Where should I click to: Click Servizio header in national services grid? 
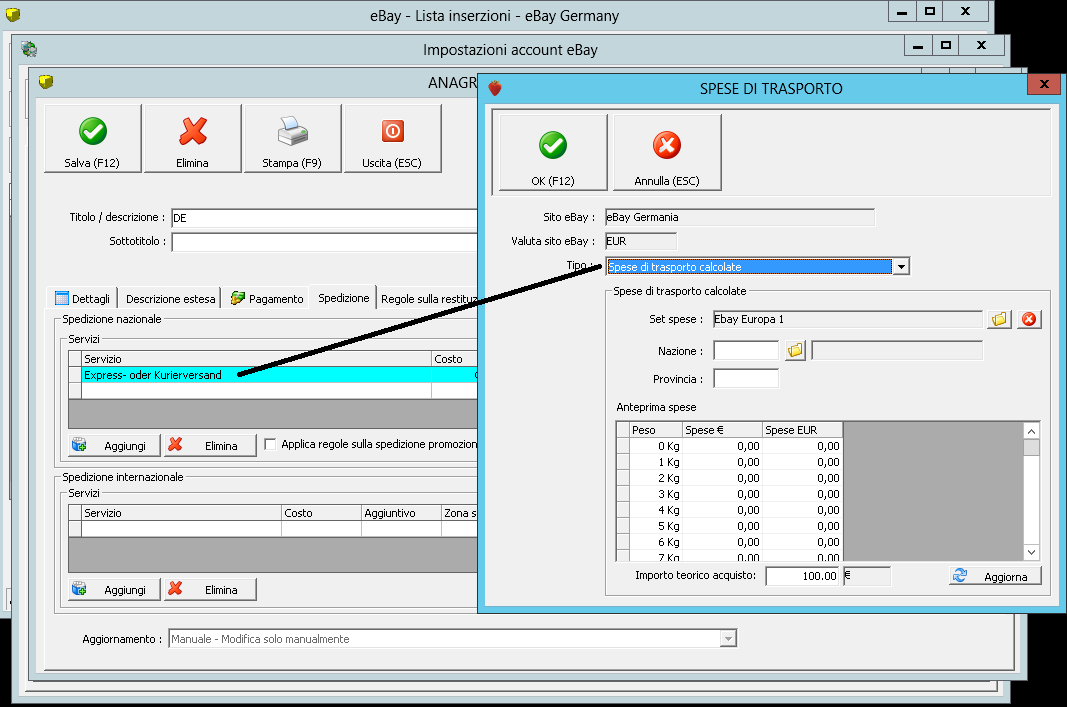257,359
